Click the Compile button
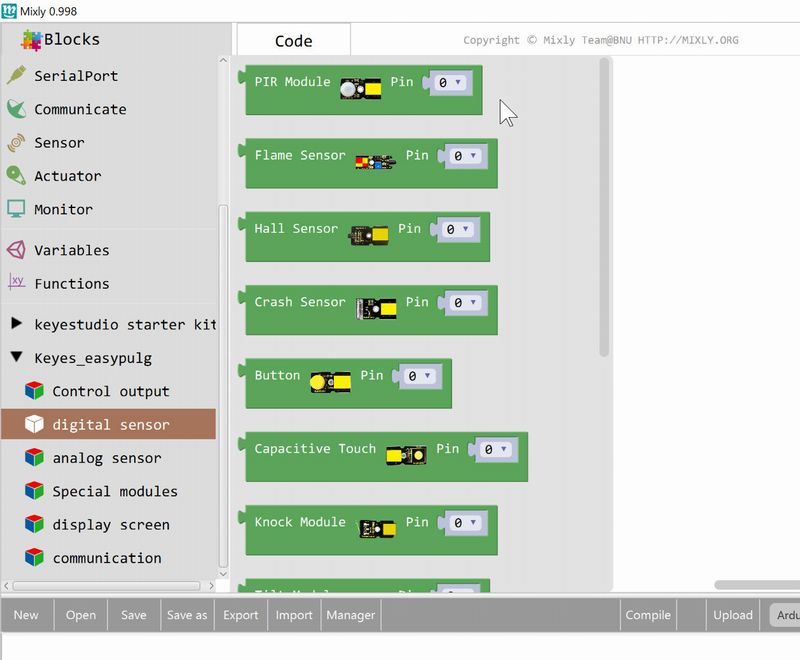The height and width of the screenshot is (660, 800). pos(648,615)
